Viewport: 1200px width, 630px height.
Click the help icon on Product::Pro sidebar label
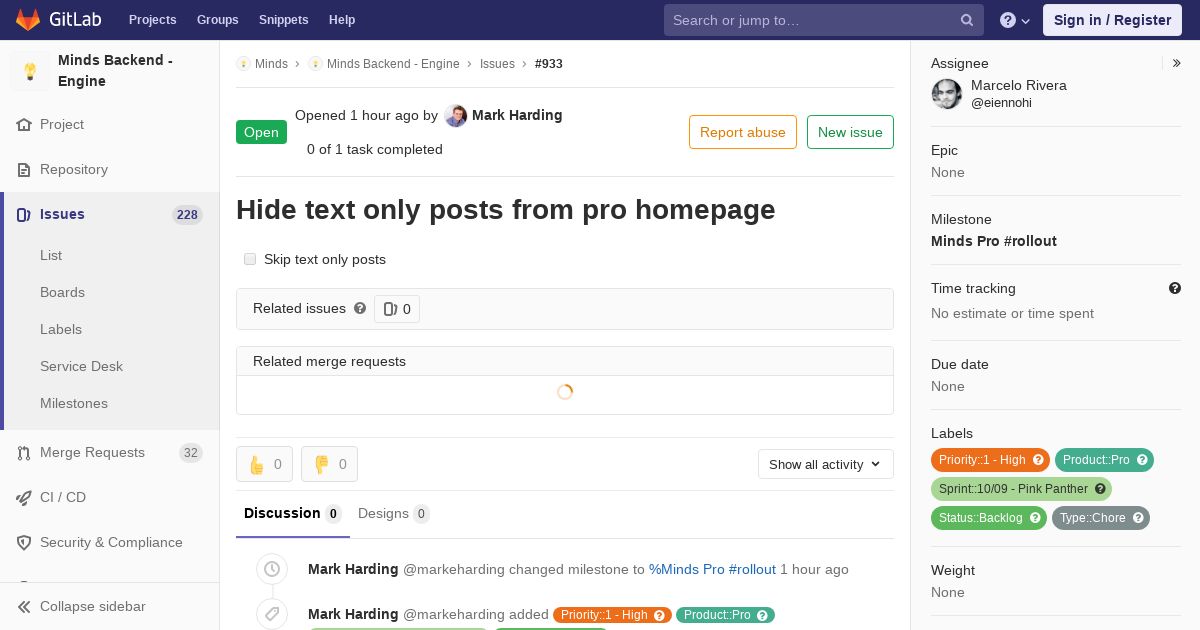(1142, 460)
